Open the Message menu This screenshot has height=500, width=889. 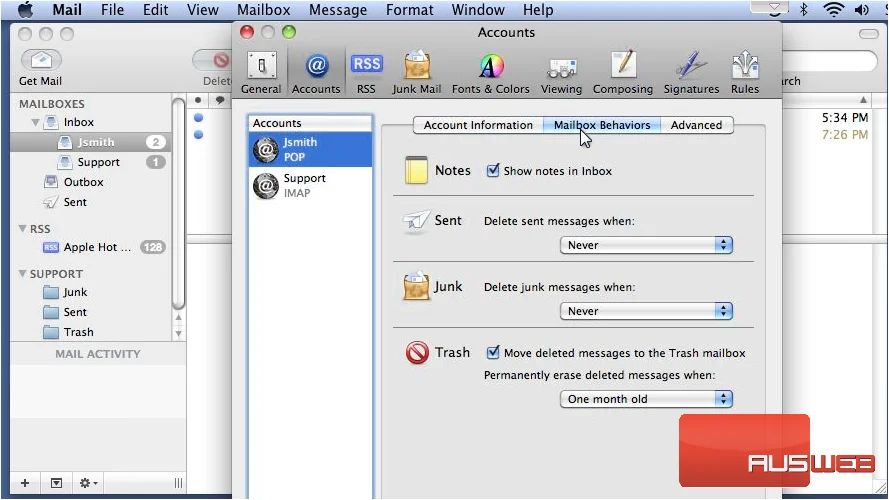[338, 10]
